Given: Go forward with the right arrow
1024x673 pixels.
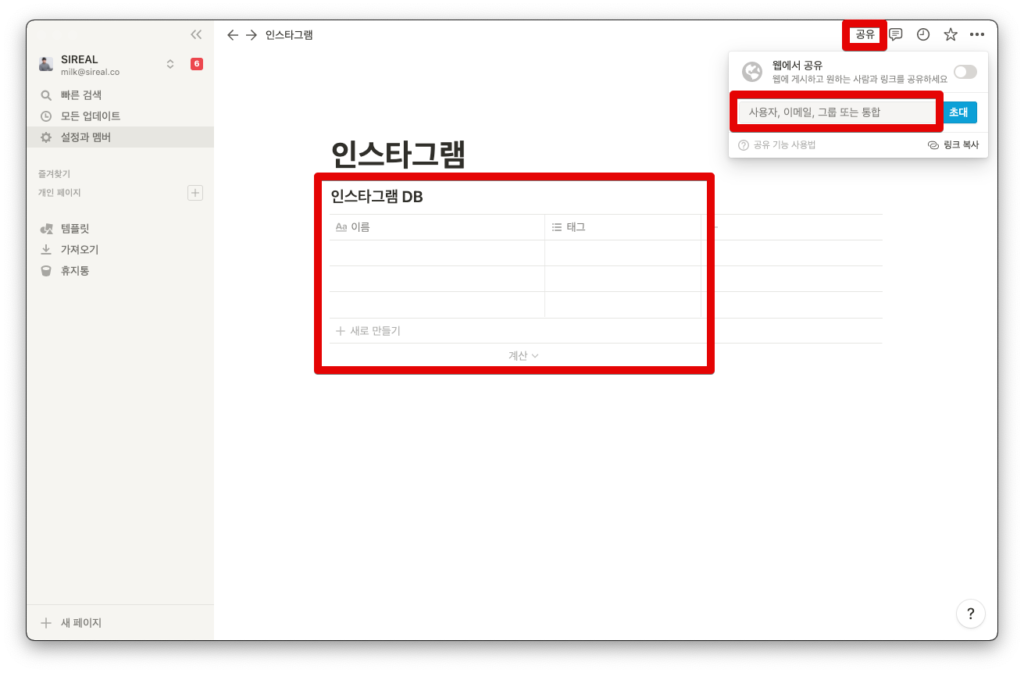Looking at the screenshot, I should point(251,35).
